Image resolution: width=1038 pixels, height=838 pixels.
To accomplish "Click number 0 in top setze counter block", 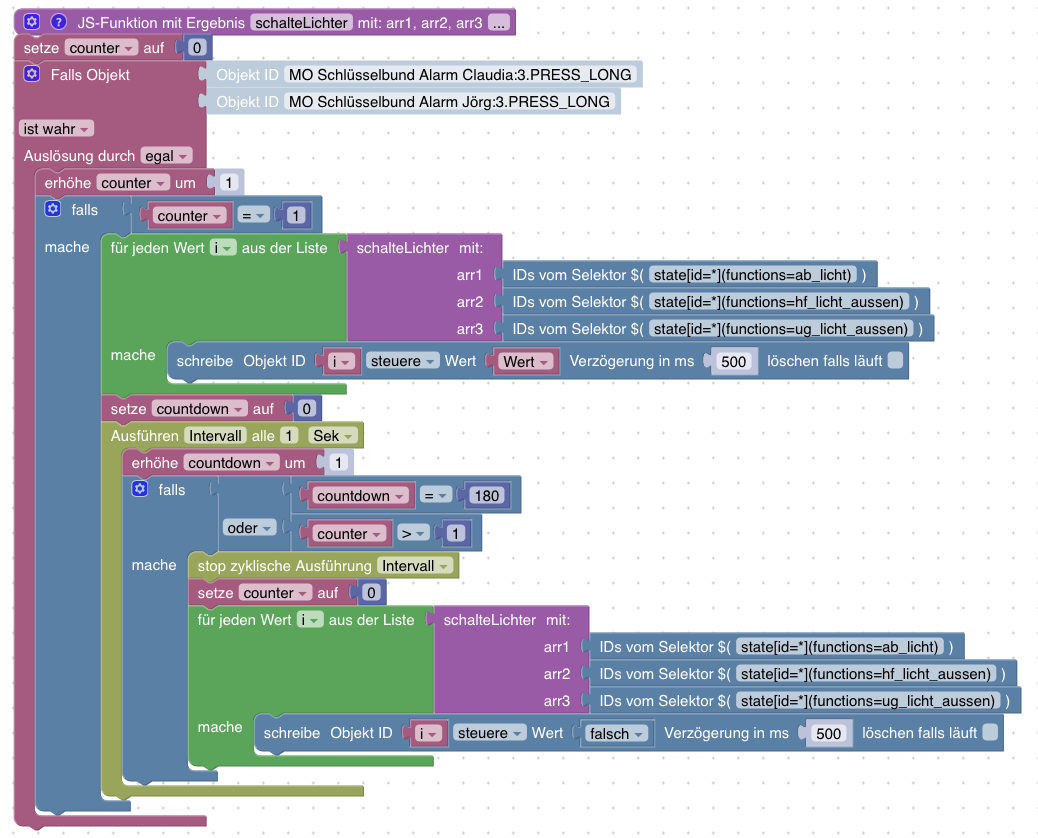I will coord(197,48).
